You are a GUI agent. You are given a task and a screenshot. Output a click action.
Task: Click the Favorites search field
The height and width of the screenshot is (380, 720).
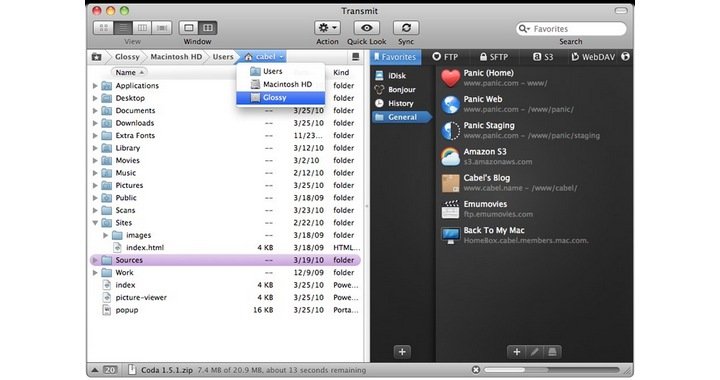pos(571,29)
